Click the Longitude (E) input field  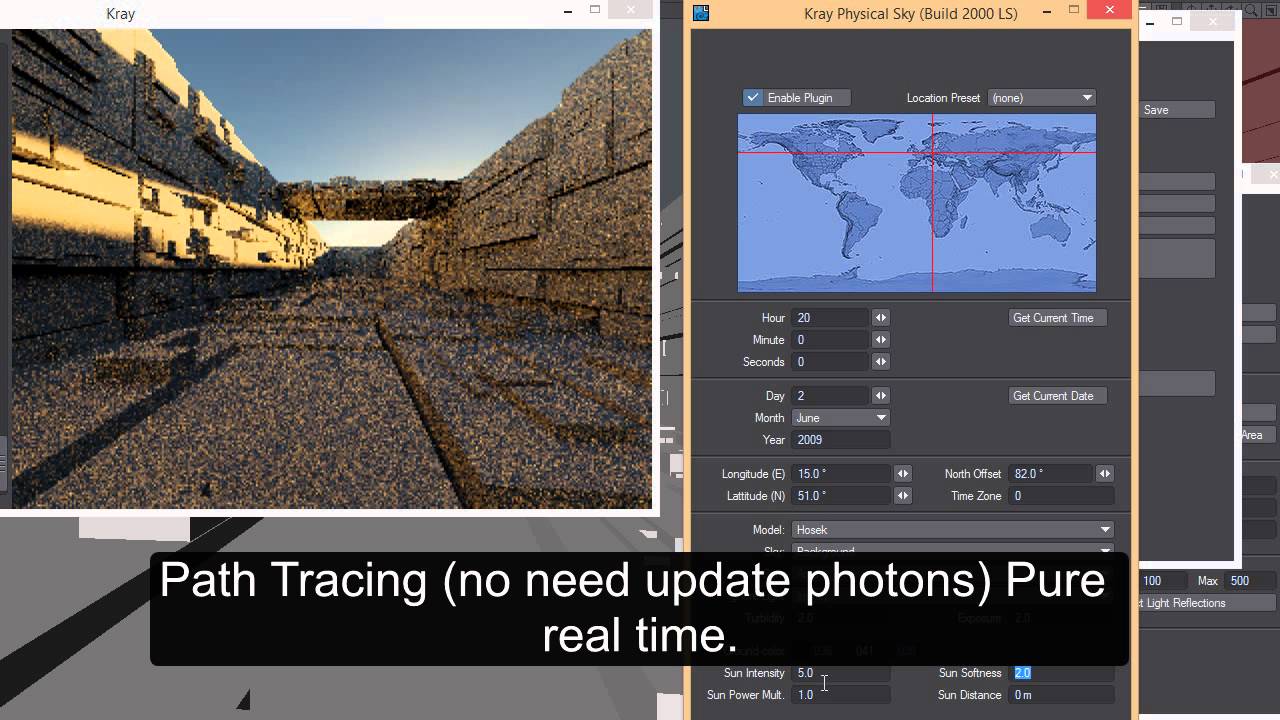coord(841,474)
